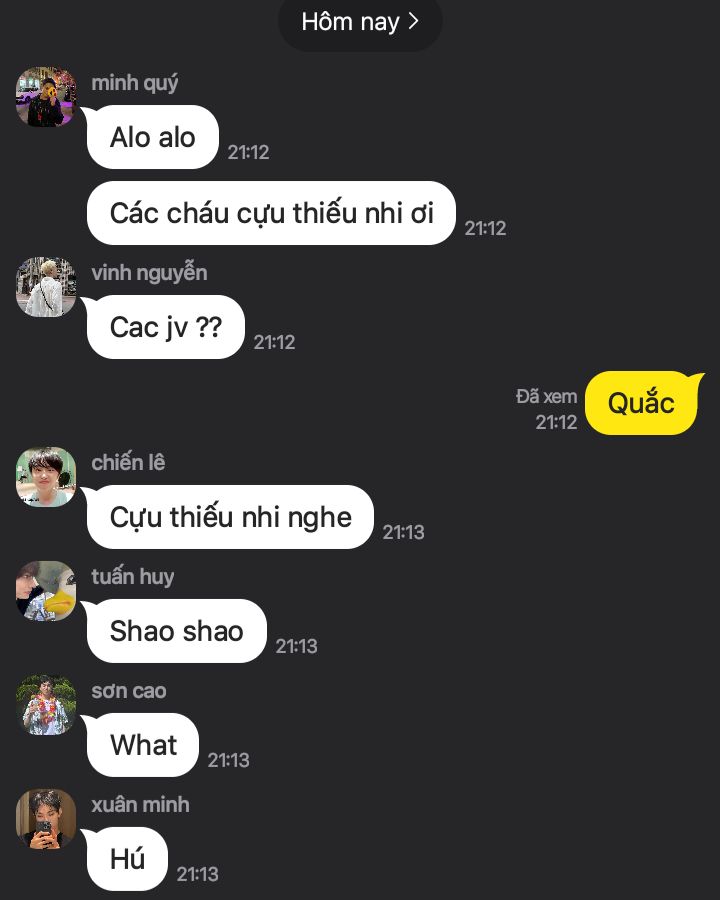The width and height of the screenshot is (720, 900).
Task: Select the What message bubble
Action: [x=143, y=745]
